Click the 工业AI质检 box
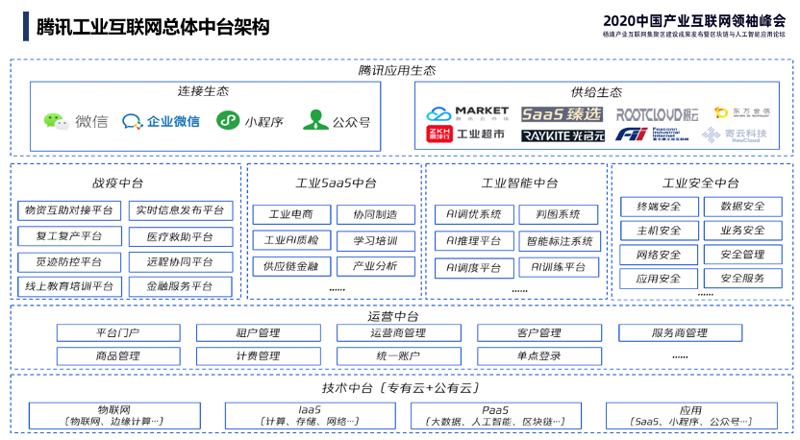Viewport: 800px width, 440px height. coord(291,240)
